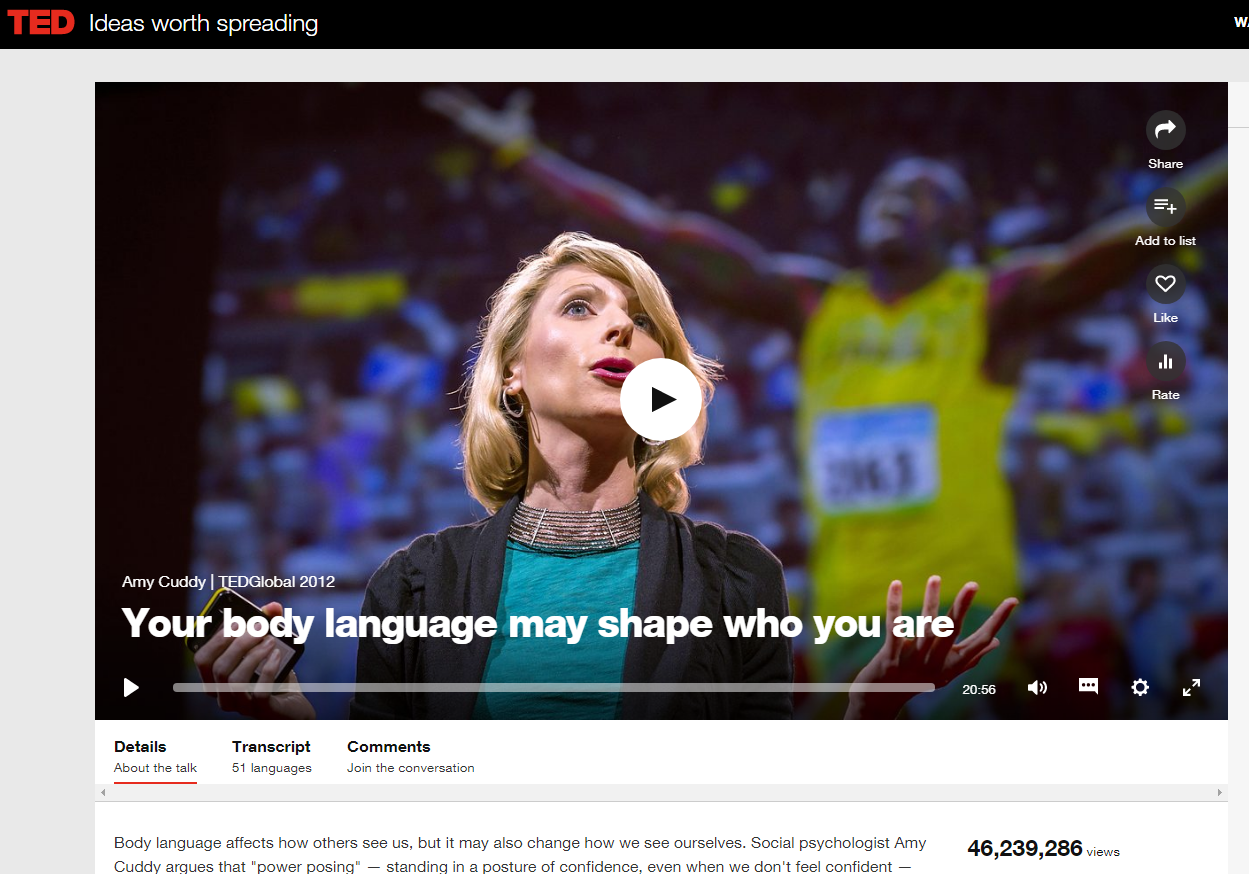Viewport: 1249px width, 874px height.
Task: Click the red TED logo
Action: tap(41, 23)
